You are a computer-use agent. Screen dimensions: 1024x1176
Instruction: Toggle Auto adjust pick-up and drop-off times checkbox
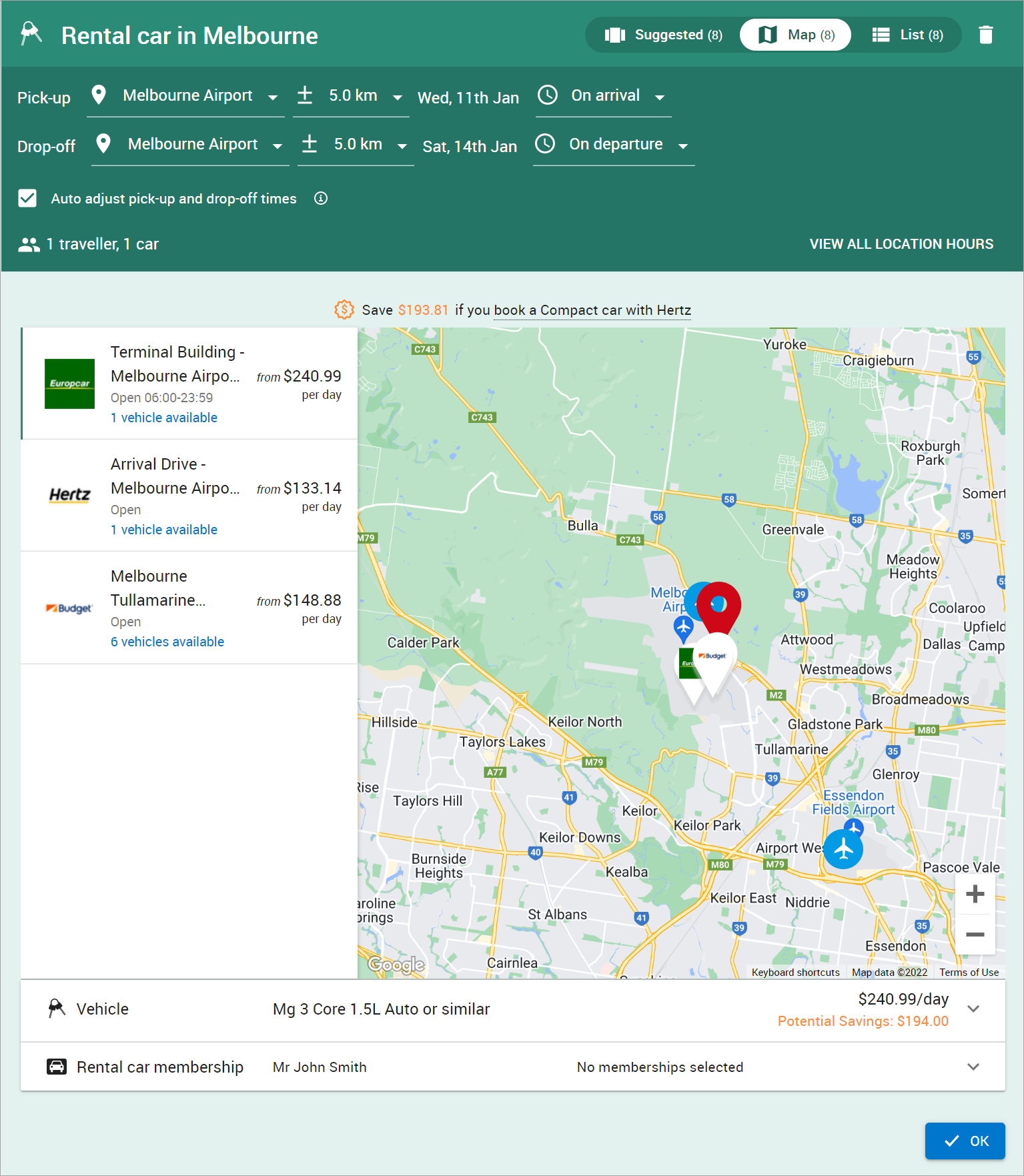(27, 198)
